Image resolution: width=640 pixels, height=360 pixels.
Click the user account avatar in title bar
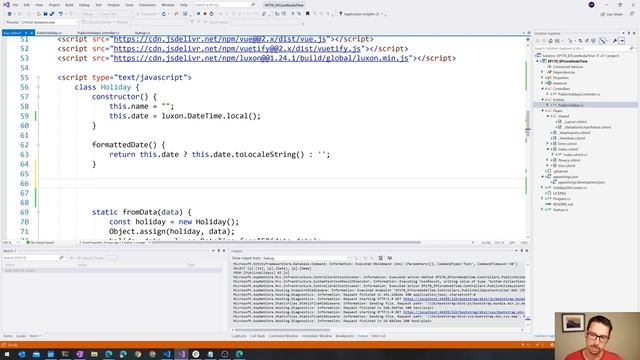[591, 5]
